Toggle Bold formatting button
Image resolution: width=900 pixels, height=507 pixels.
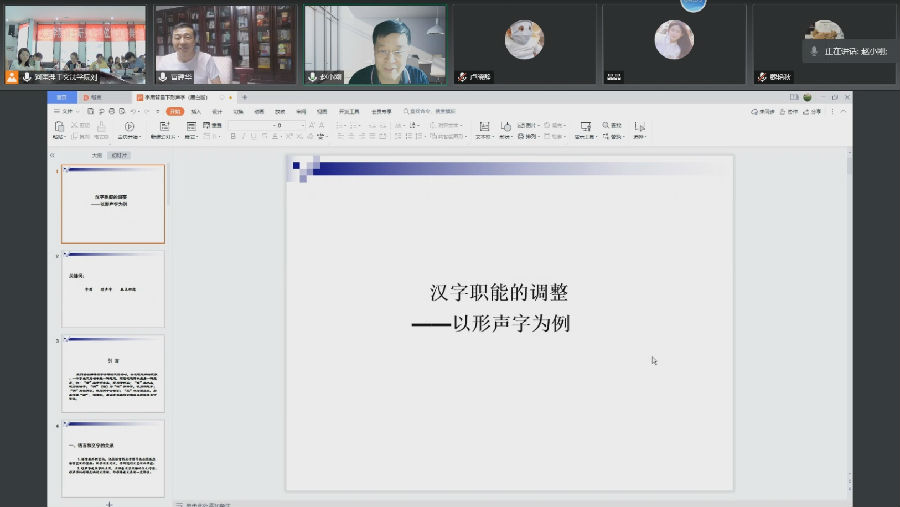[231, 137]
